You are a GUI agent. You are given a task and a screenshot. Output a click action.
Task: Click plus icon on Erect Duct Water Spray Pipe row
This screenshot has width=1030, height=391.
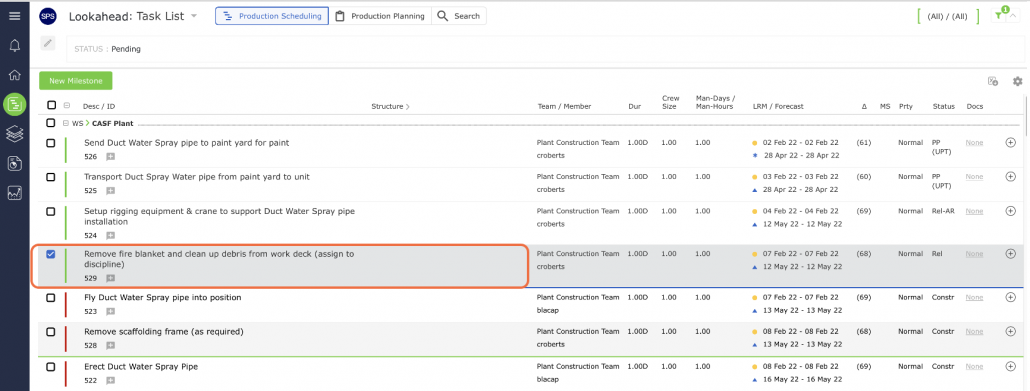(1011, 366)
